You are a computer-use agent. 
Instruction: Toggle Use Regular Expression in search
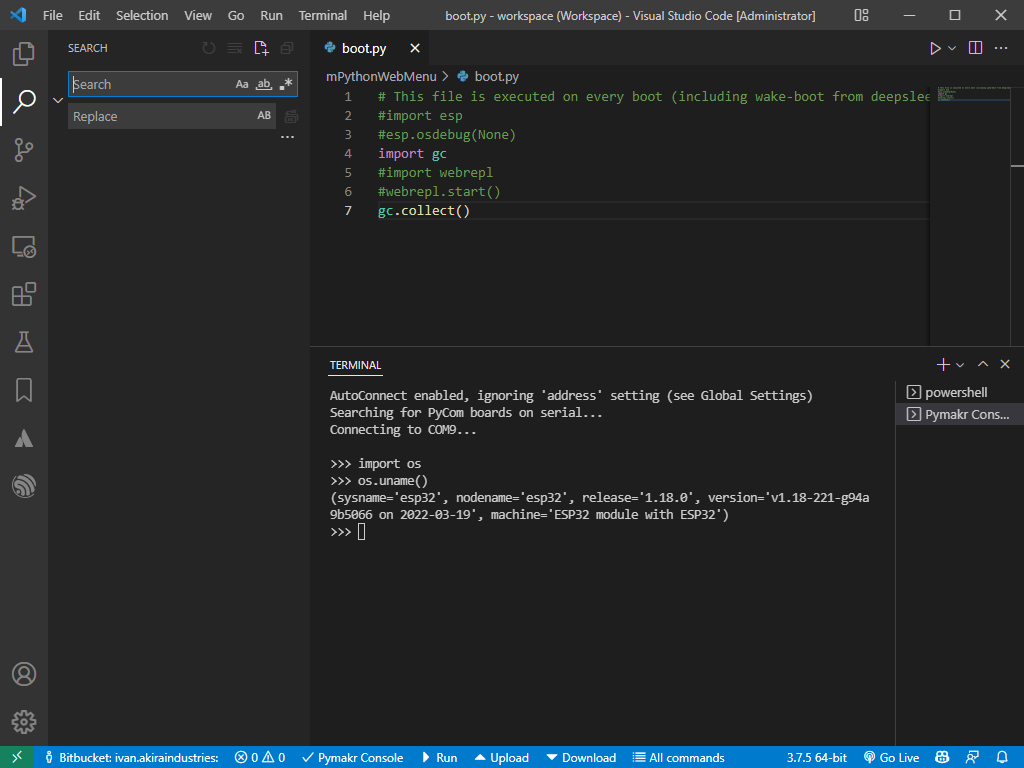coord(286,85)
